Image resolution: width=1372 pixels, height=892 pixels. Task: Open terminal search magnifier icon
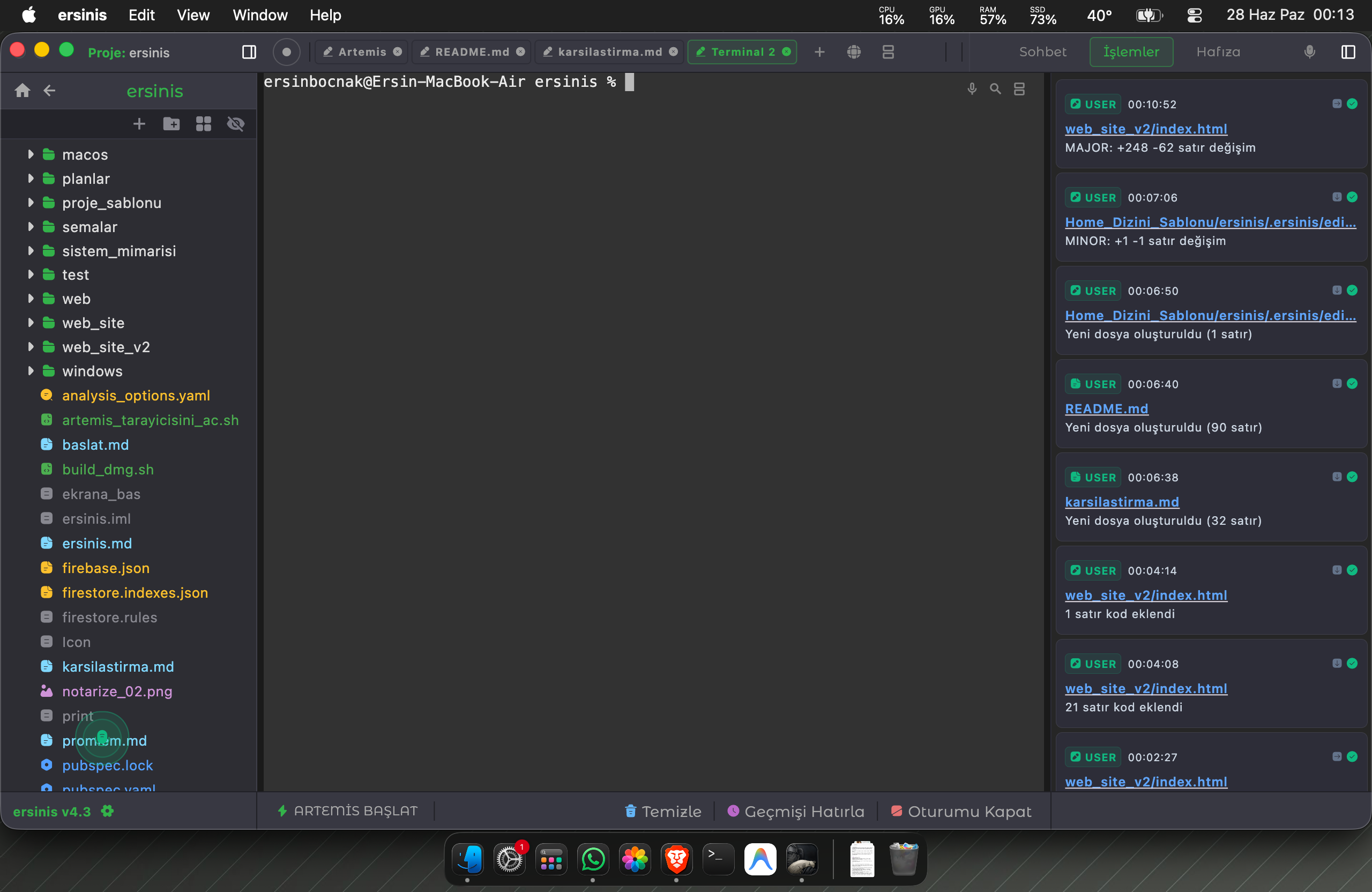pyautogui.click(x=996, y=89)
